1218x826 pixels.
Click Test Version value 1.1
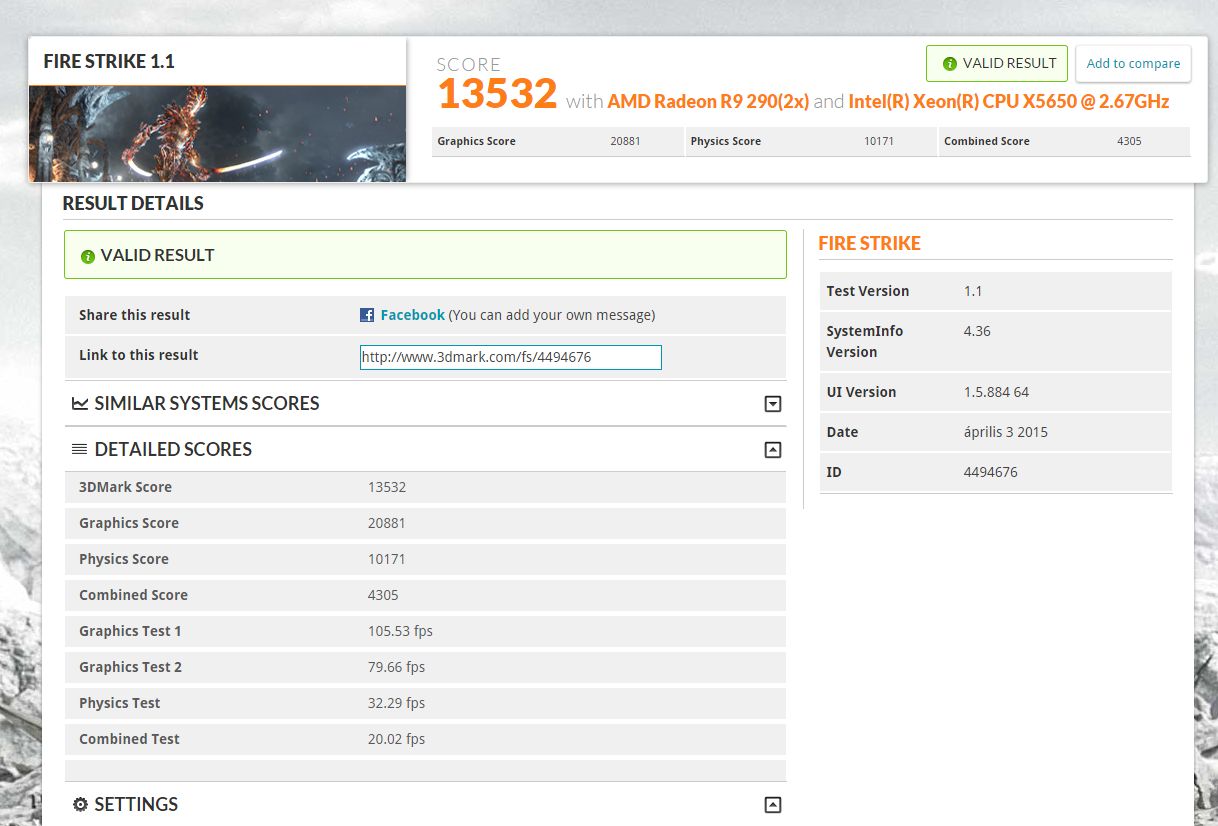(x=973, y=291)
